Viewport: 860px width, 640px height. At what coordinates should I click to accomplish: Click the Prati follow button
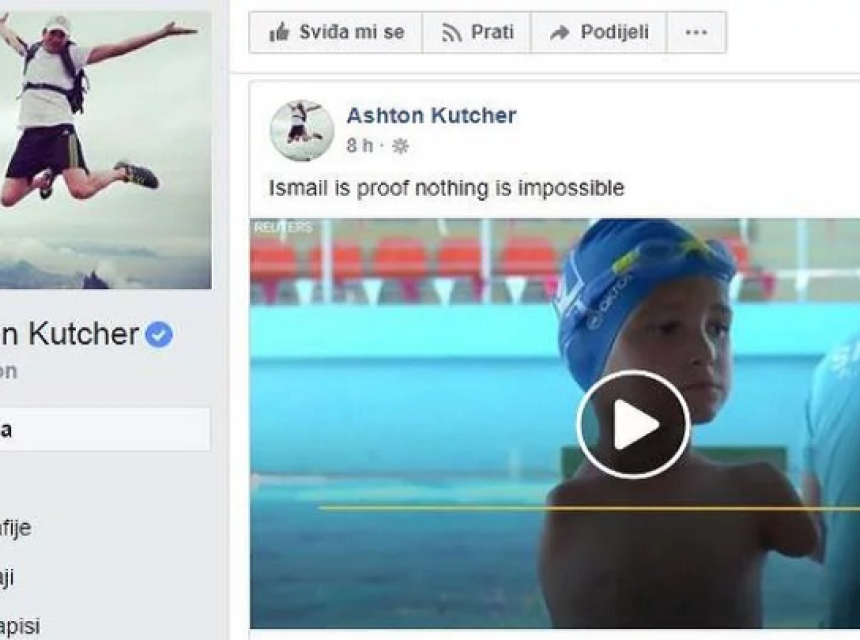tap(477, 32)
